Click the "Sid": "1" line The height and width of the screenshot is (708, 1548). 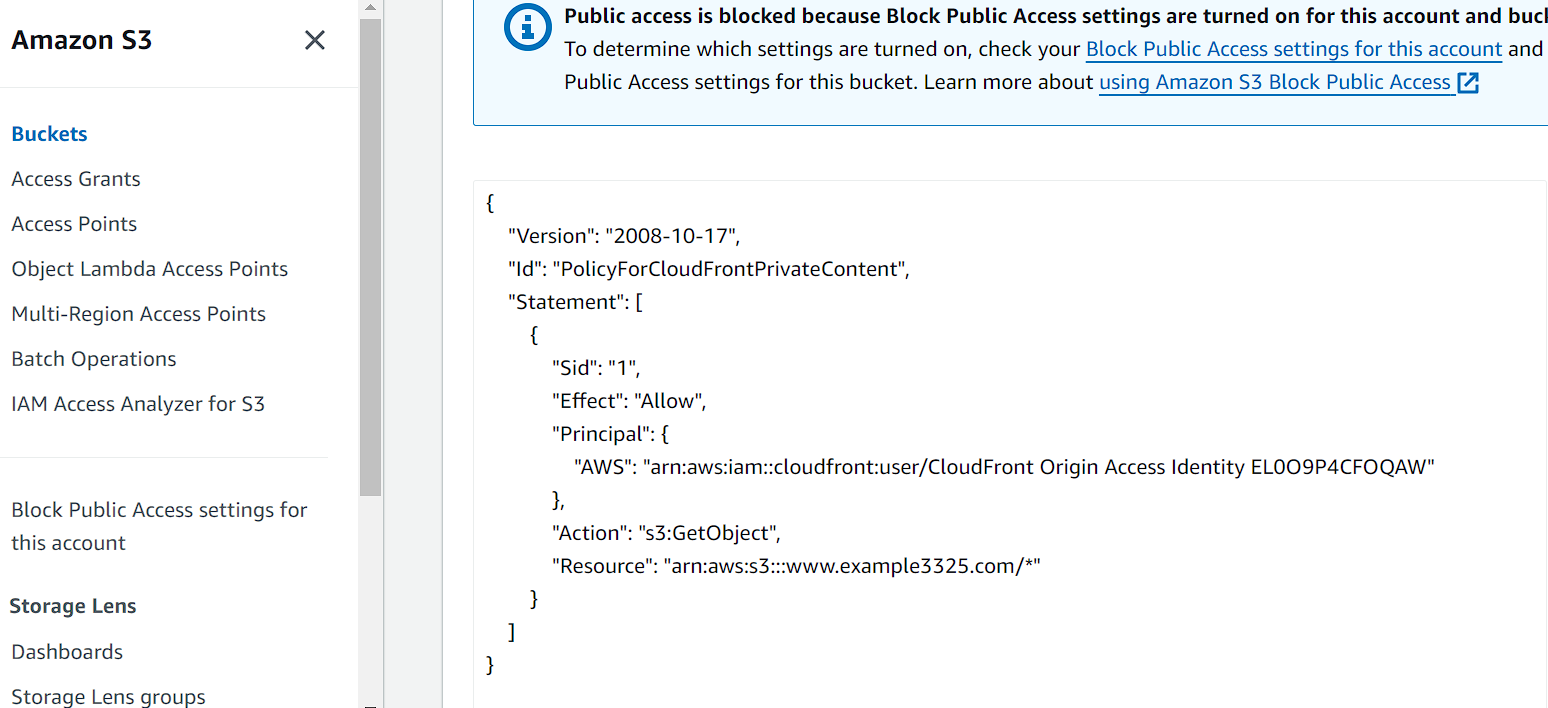pyautogui.click(x=596, y=368)
